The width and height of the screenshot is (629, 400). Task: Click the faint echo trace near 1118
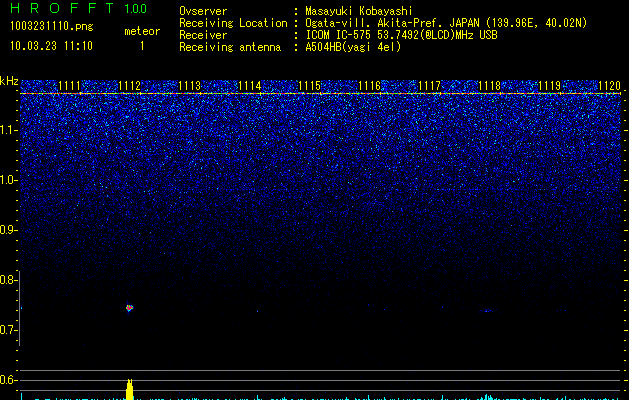488,311
